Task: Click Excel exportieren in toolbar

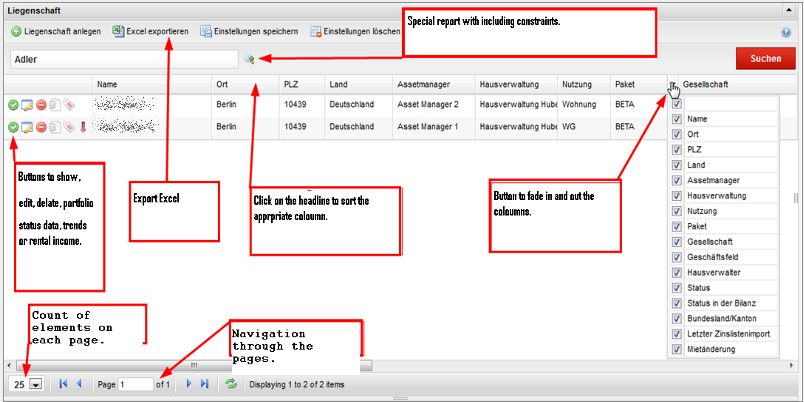Action: (151, 31)
